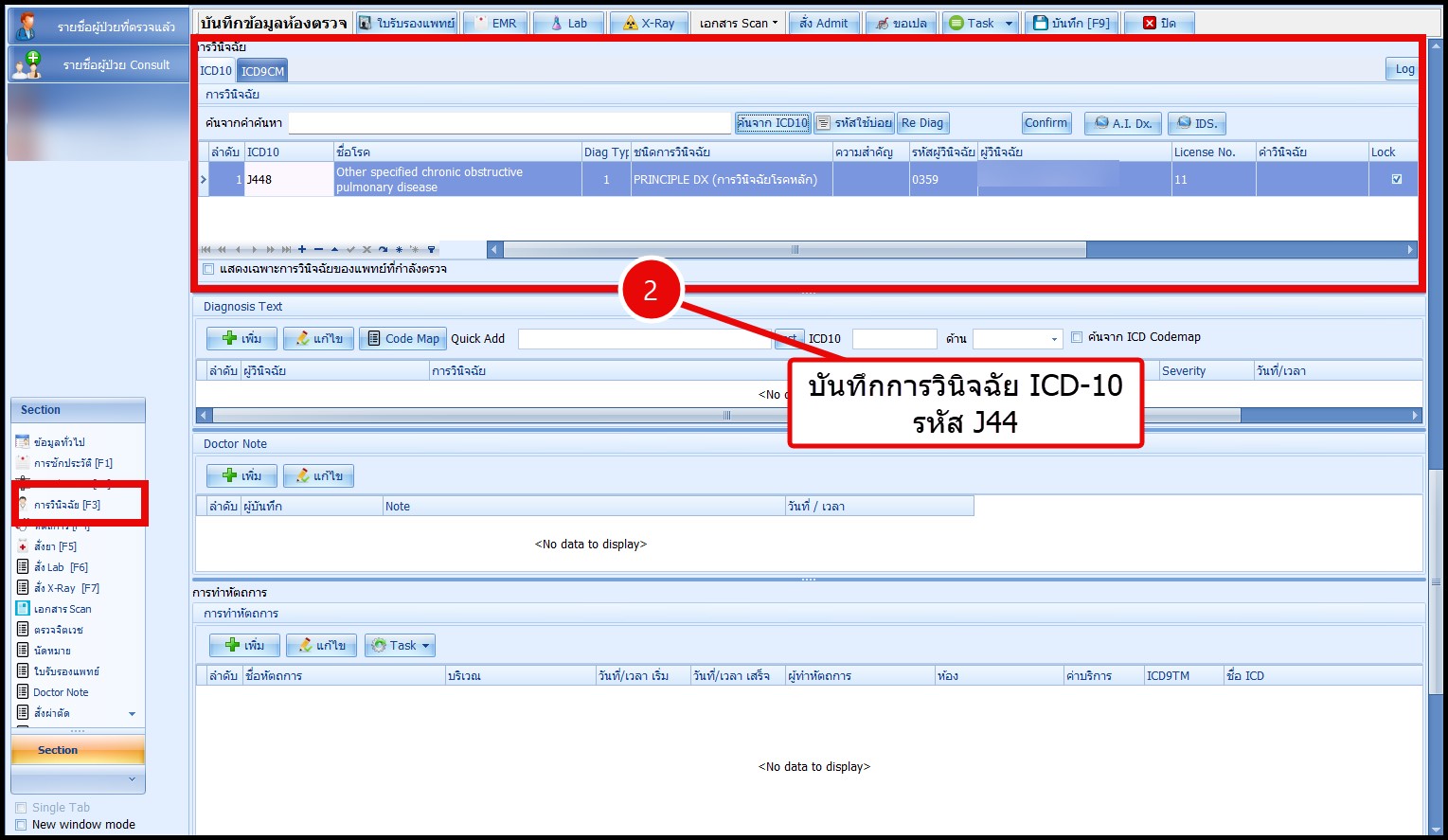Click the diagnosis grid scroll left arrow

pyautogui.click(x=494, y=250)
